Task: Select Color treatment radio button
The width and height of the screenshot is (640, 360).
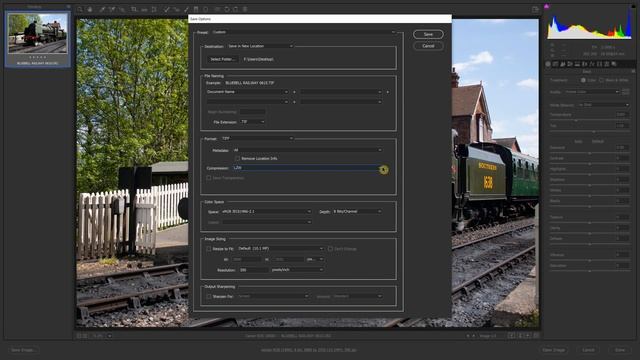Action: point(583,80)
